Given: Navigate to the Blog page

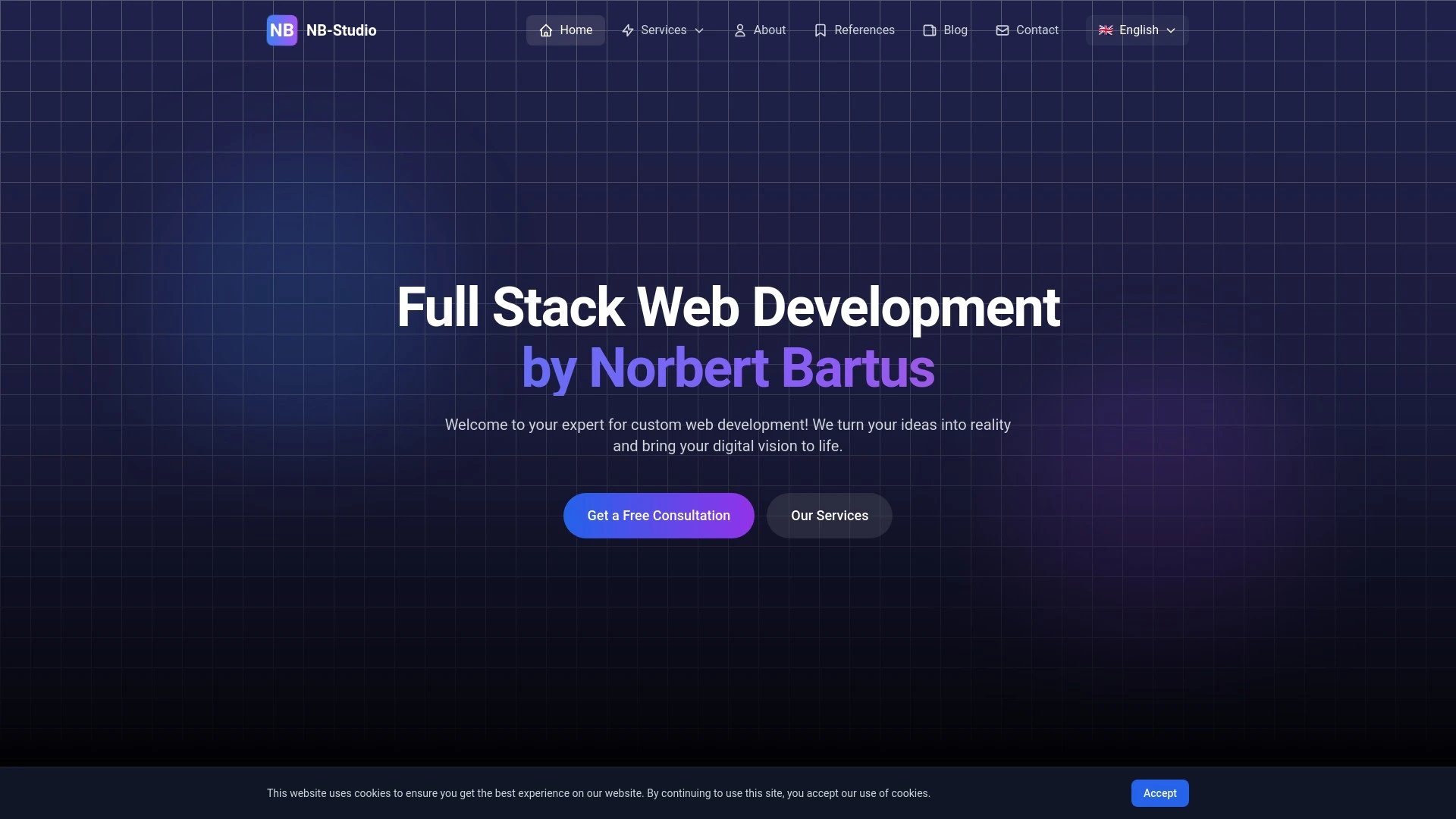Looking at the screenshot, I should click(955, 30).
